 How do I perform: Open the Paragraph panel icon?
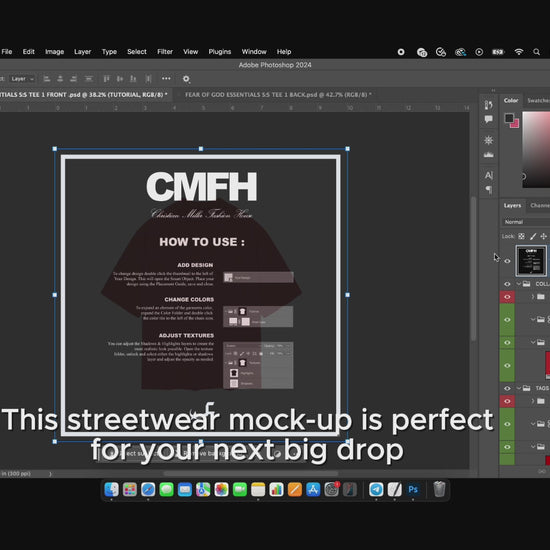(x=488, y=190)
